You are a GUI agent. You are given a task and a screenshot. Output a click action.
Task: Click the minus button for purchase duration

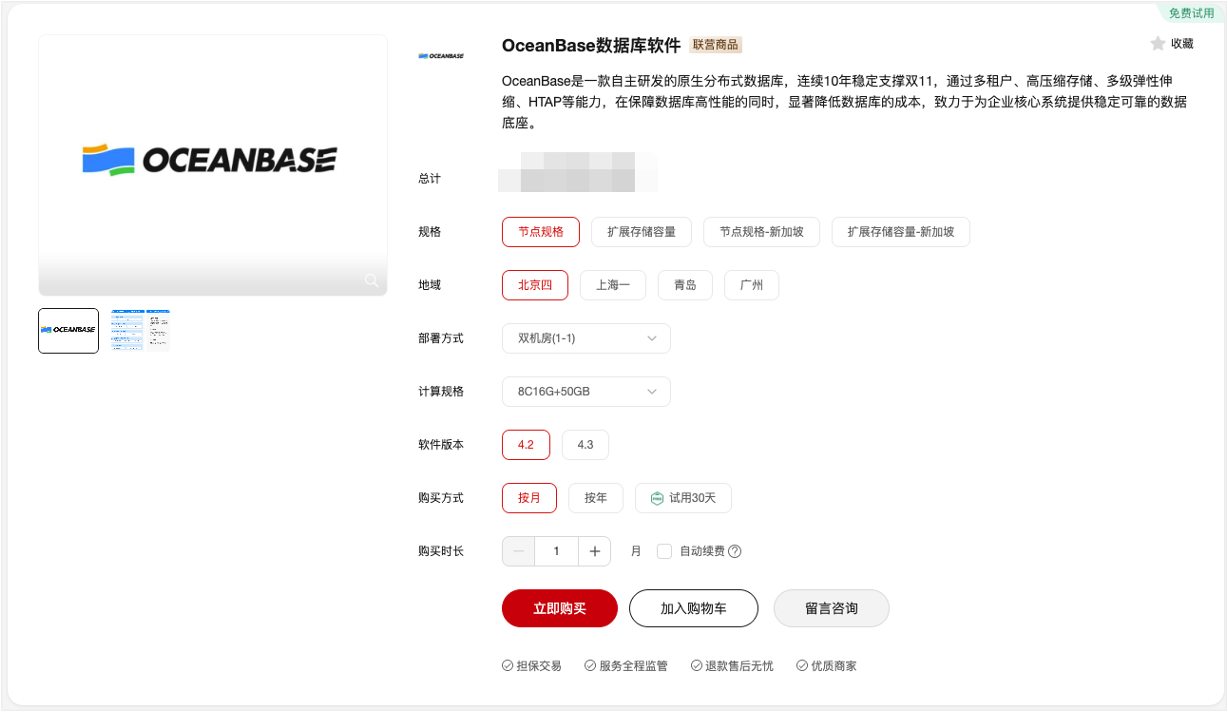518,551
